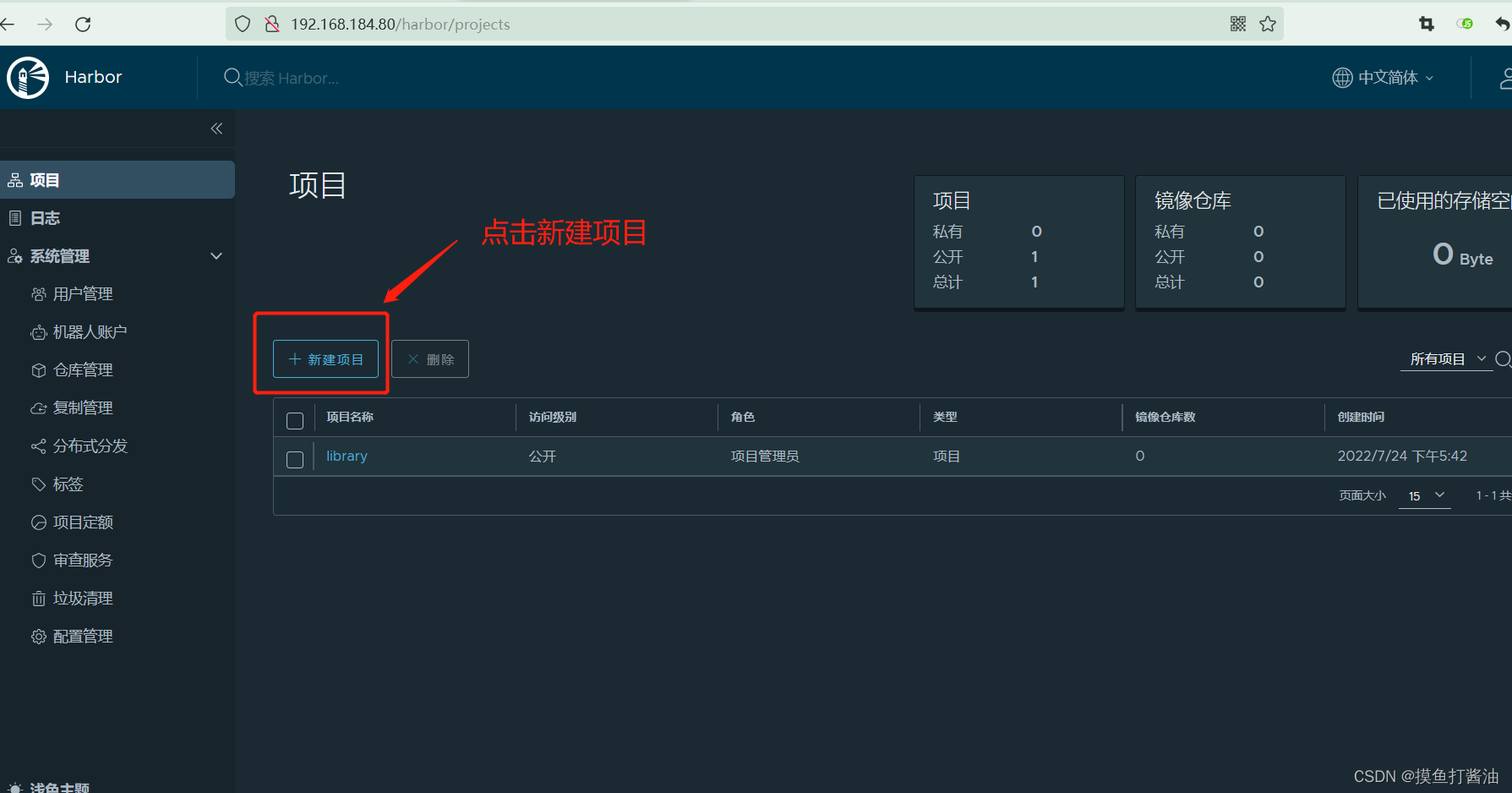
Task: Open 分布式分发 menu item
Action: tap(90, 446)
